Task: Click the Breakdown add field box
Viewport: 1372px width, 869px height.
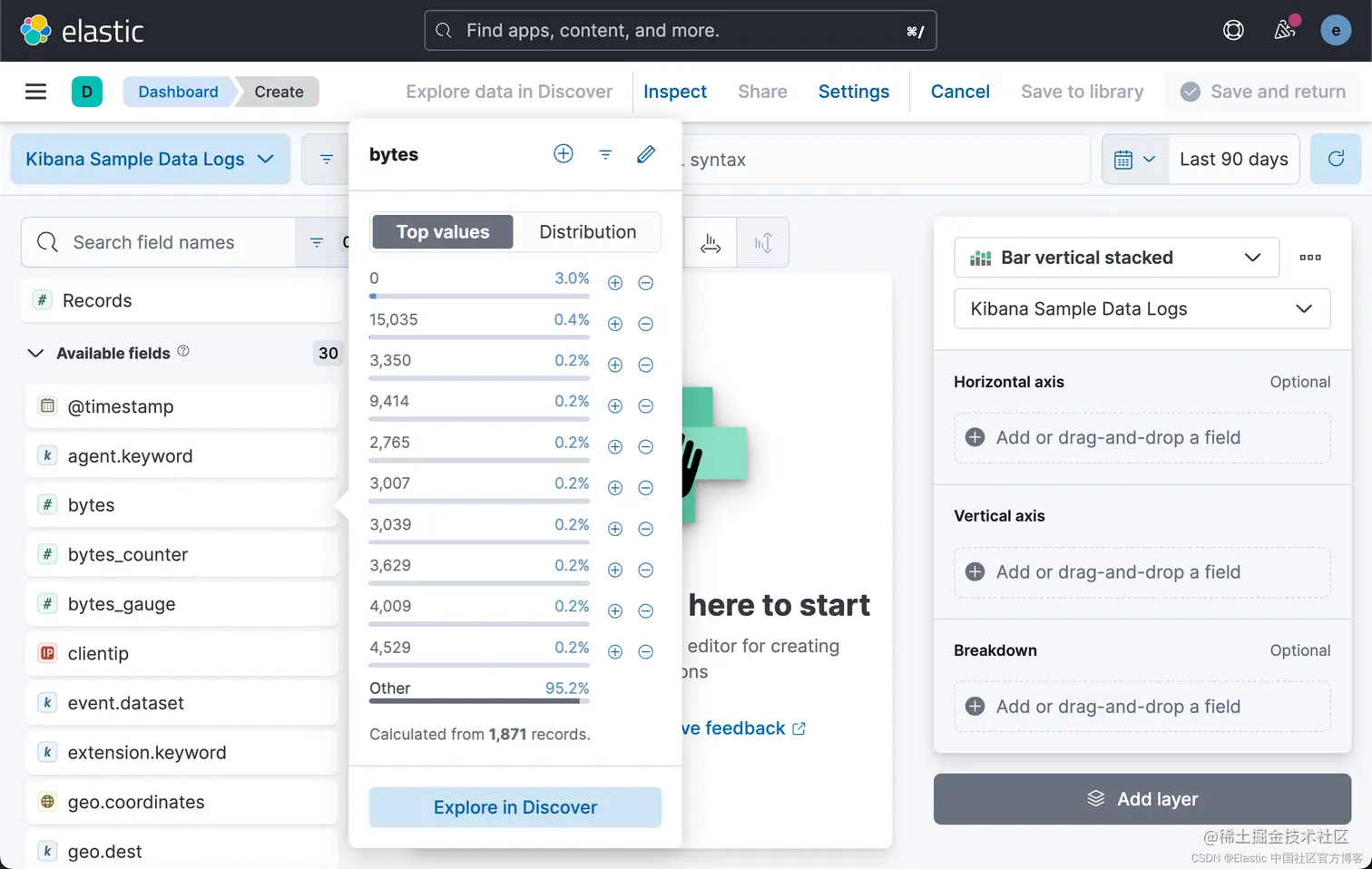Action: click(1142, 707)
